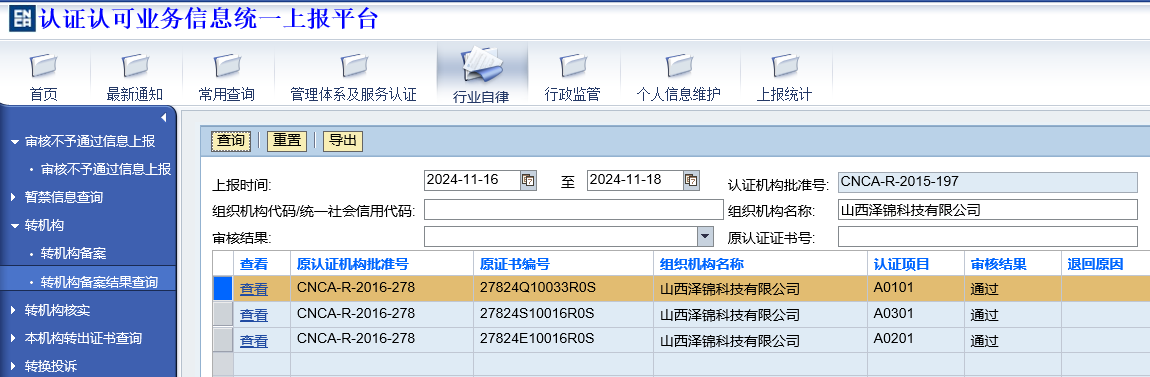Click cell A0201 in 认证项目 column
Image resolution: width=1150 pixels, height=377 pixels.
(893, 338)
